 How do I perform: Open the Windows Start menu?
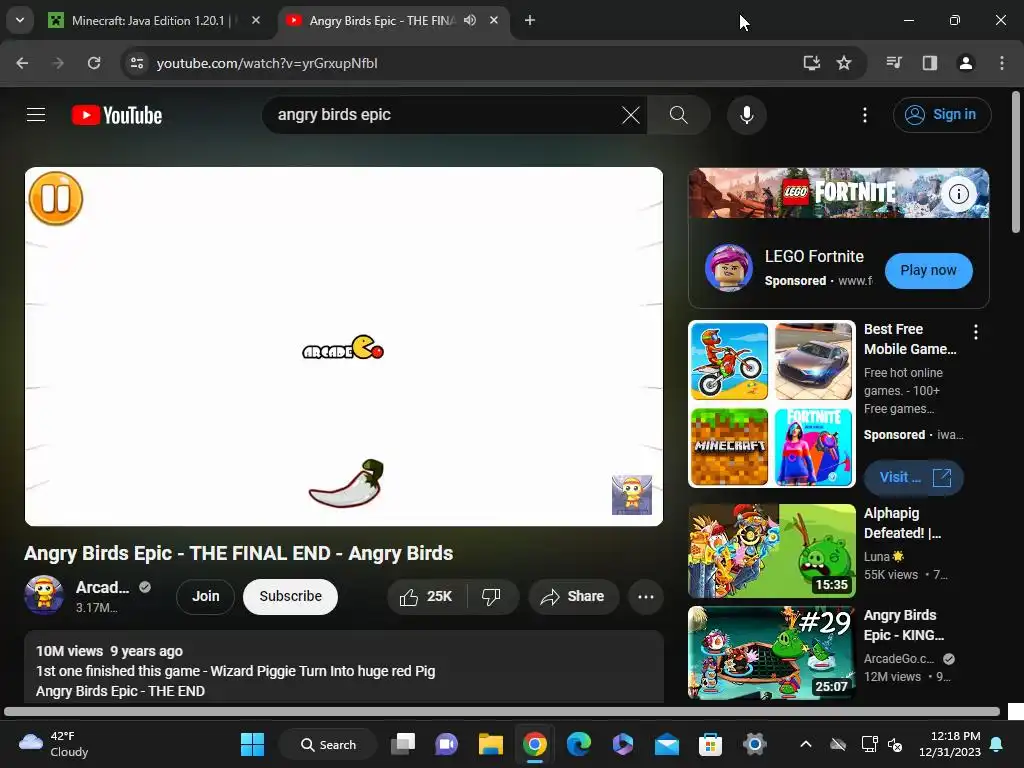click(x=252, y=744)
